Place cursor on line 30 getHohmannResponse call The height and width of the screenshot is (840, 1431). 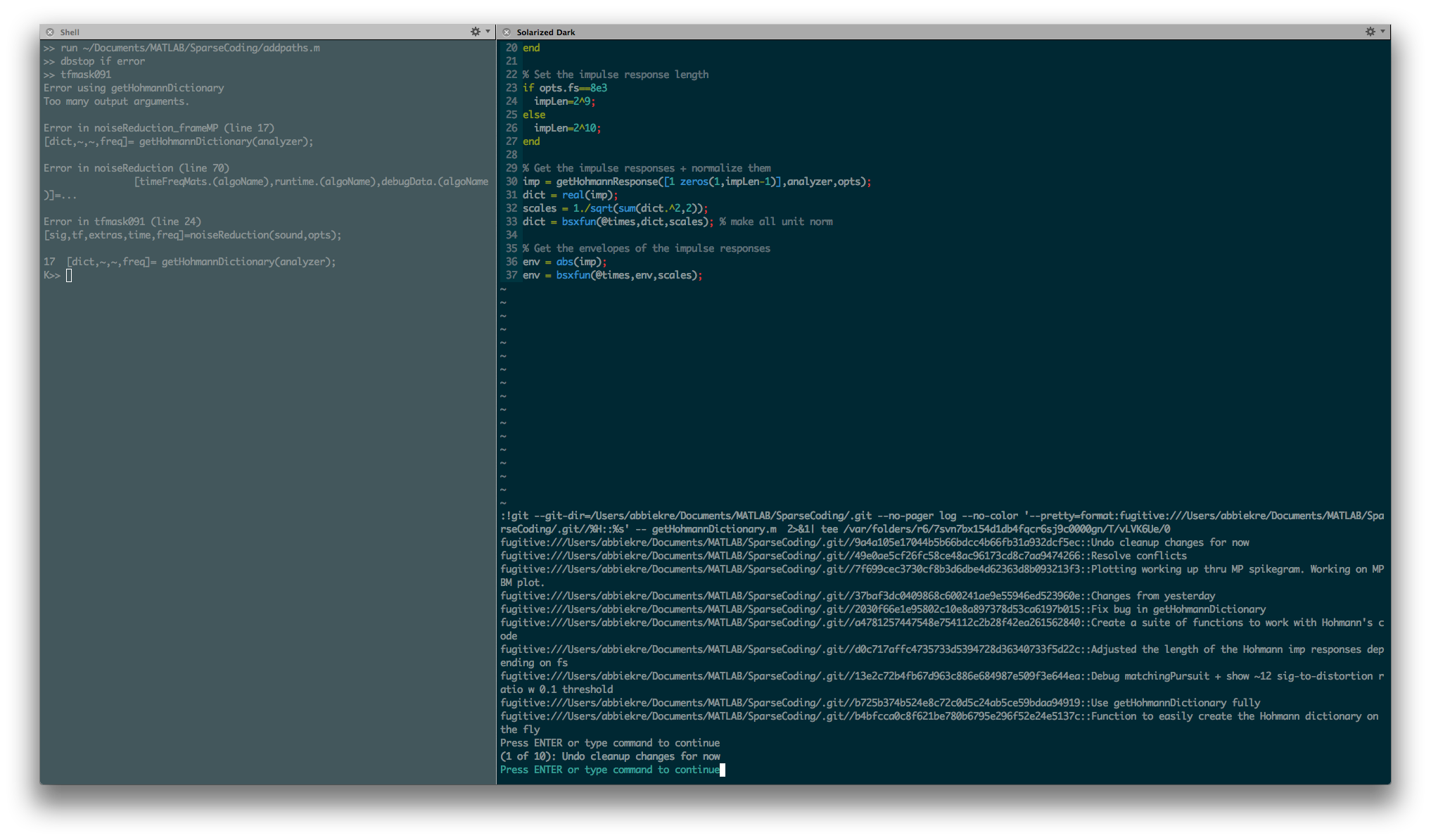tap(609, 182)
